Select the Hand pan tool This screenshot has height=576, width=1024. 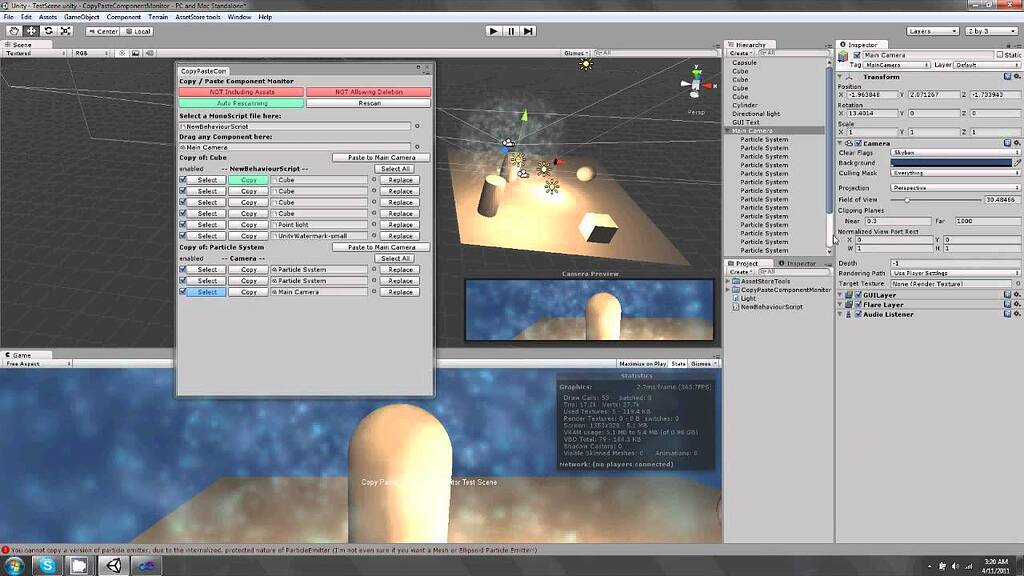pyautogui.click(x=14, y=31)
